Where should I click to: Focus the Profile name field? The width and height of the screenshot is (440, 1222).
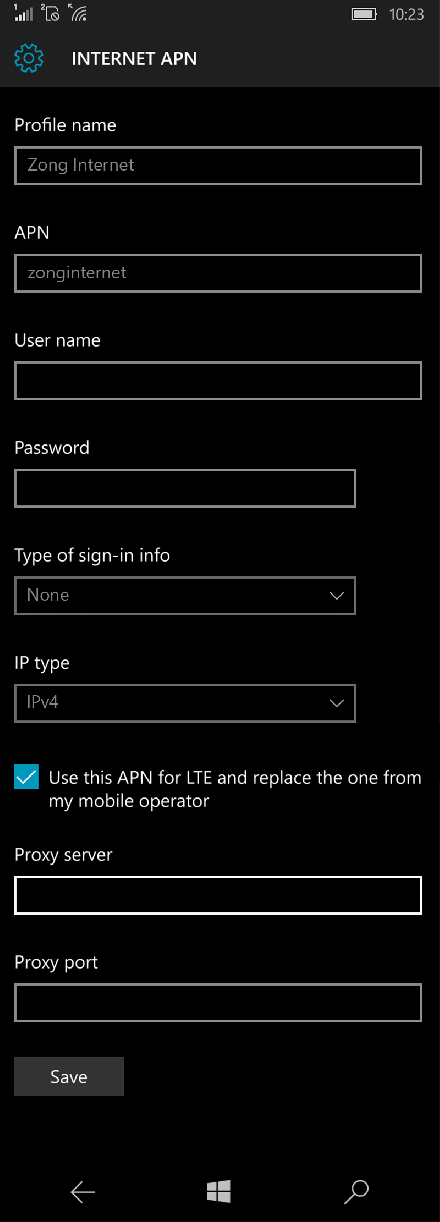(x=218, y=165)
